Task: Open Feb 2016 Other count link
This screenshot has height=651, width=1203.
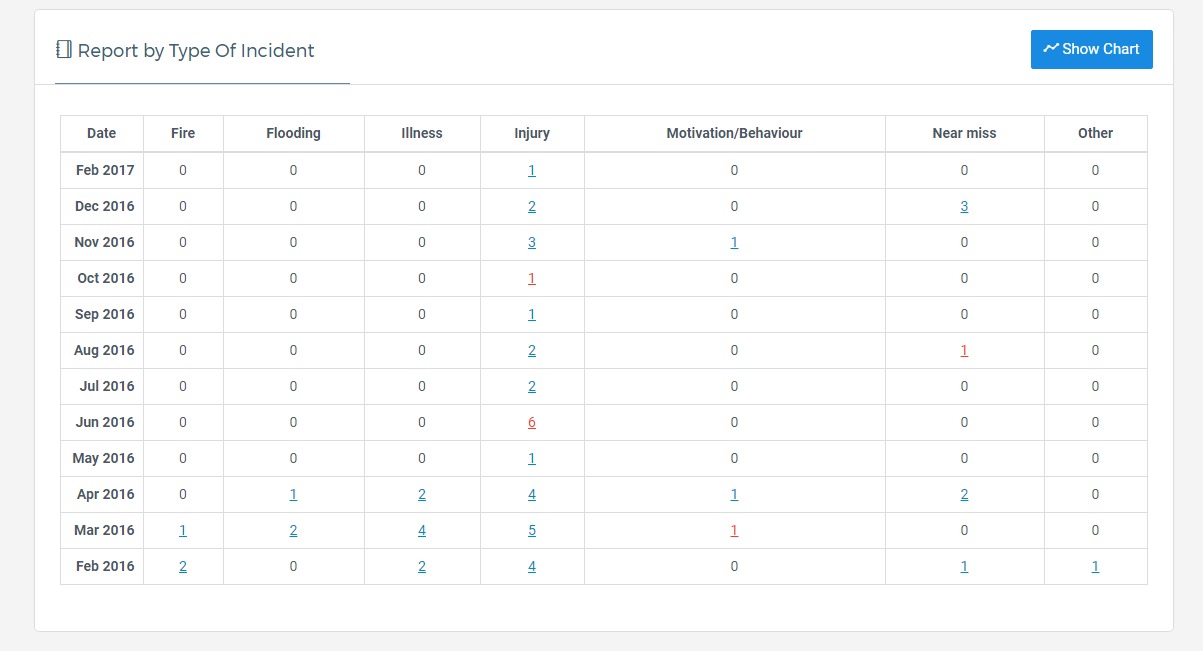Action: [1095, 566]
